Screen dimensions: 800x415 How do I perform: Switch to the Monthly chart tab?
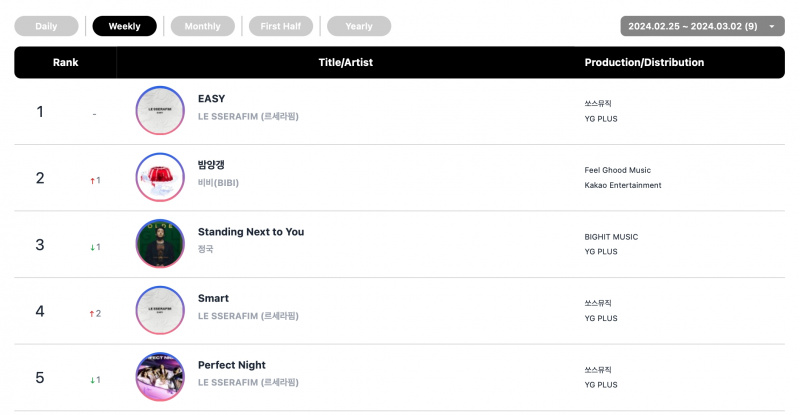(203, 26)
